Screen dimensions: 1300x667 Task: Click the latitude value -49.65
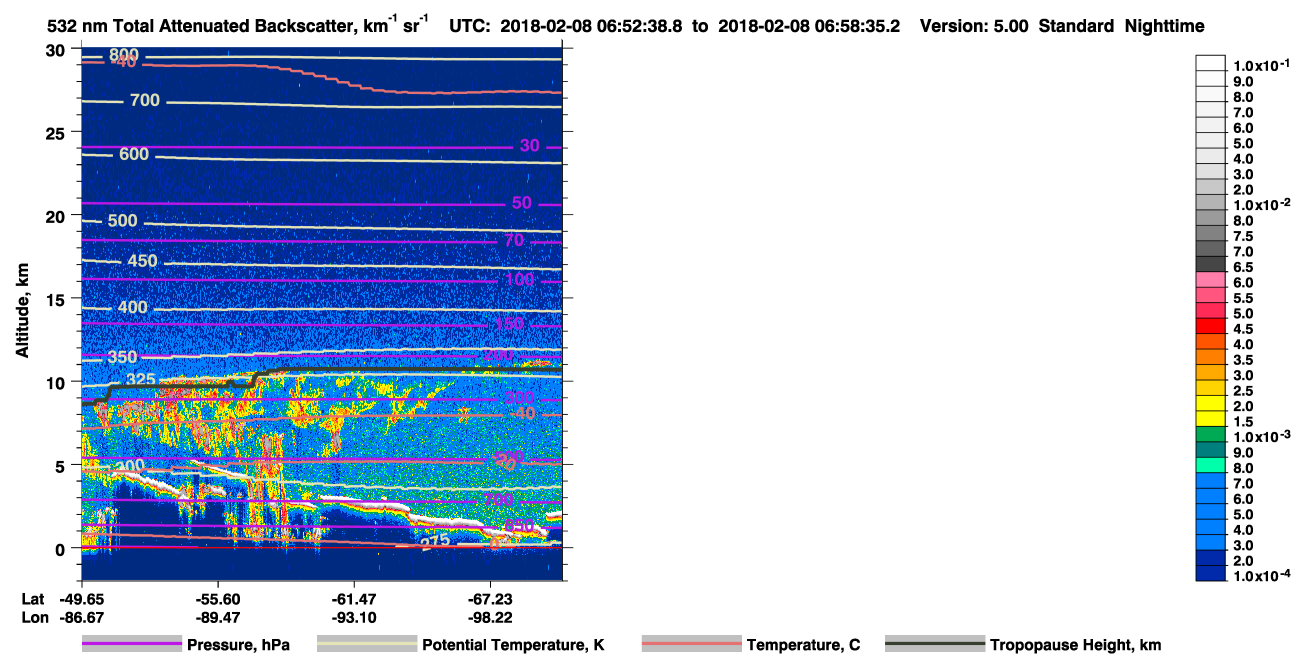81,598
